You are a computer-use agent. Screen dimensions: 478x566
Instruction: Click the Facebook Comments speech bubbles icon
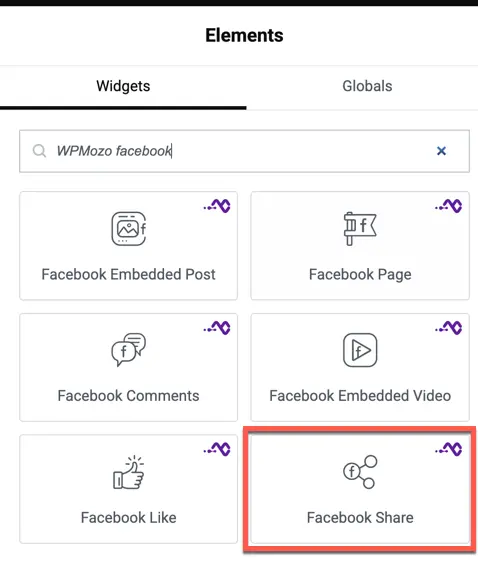pyautogui.click(x=129, y=349)
